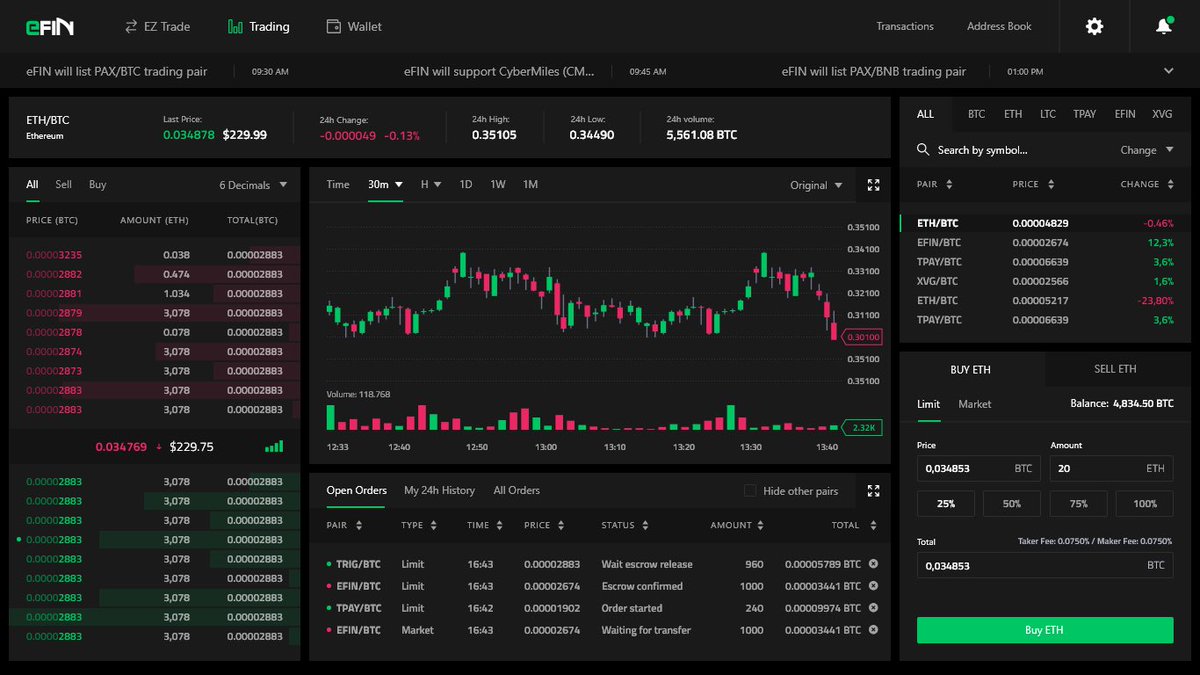Select the BUY ETH tab
The width and height of the screenshot is (1200, 675).
[x=970, y=369]
